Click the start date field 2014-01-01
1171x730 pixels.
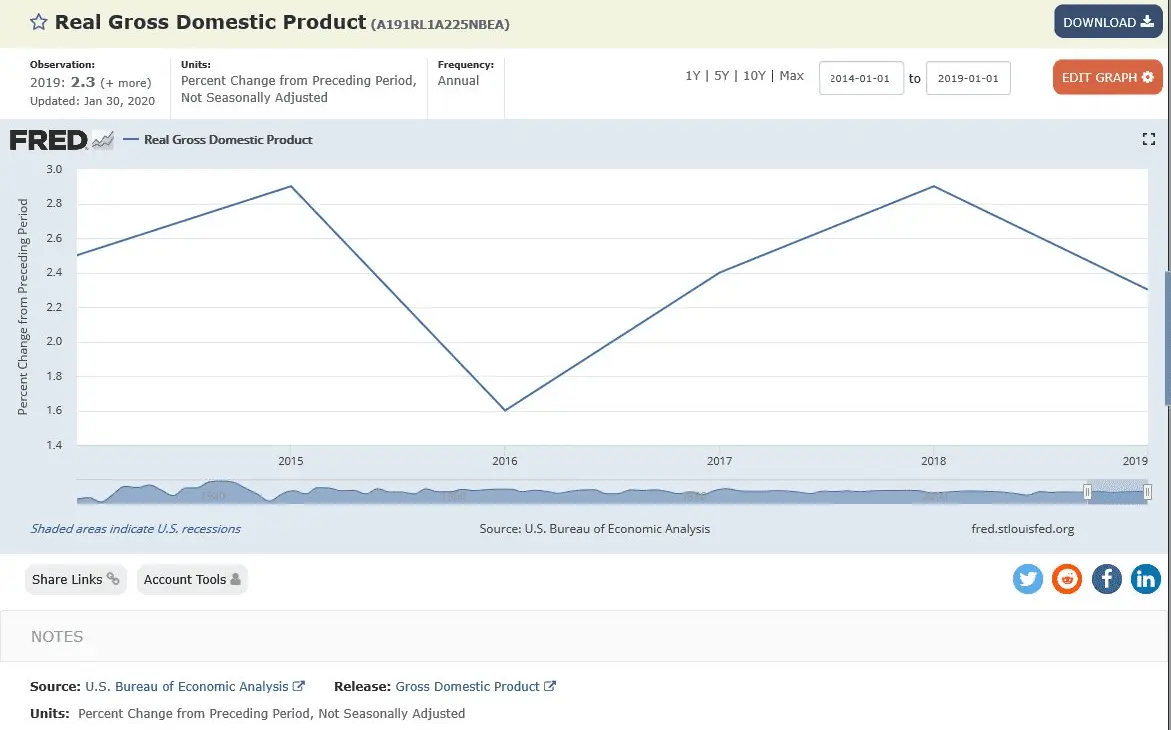[x=861, y=78]
